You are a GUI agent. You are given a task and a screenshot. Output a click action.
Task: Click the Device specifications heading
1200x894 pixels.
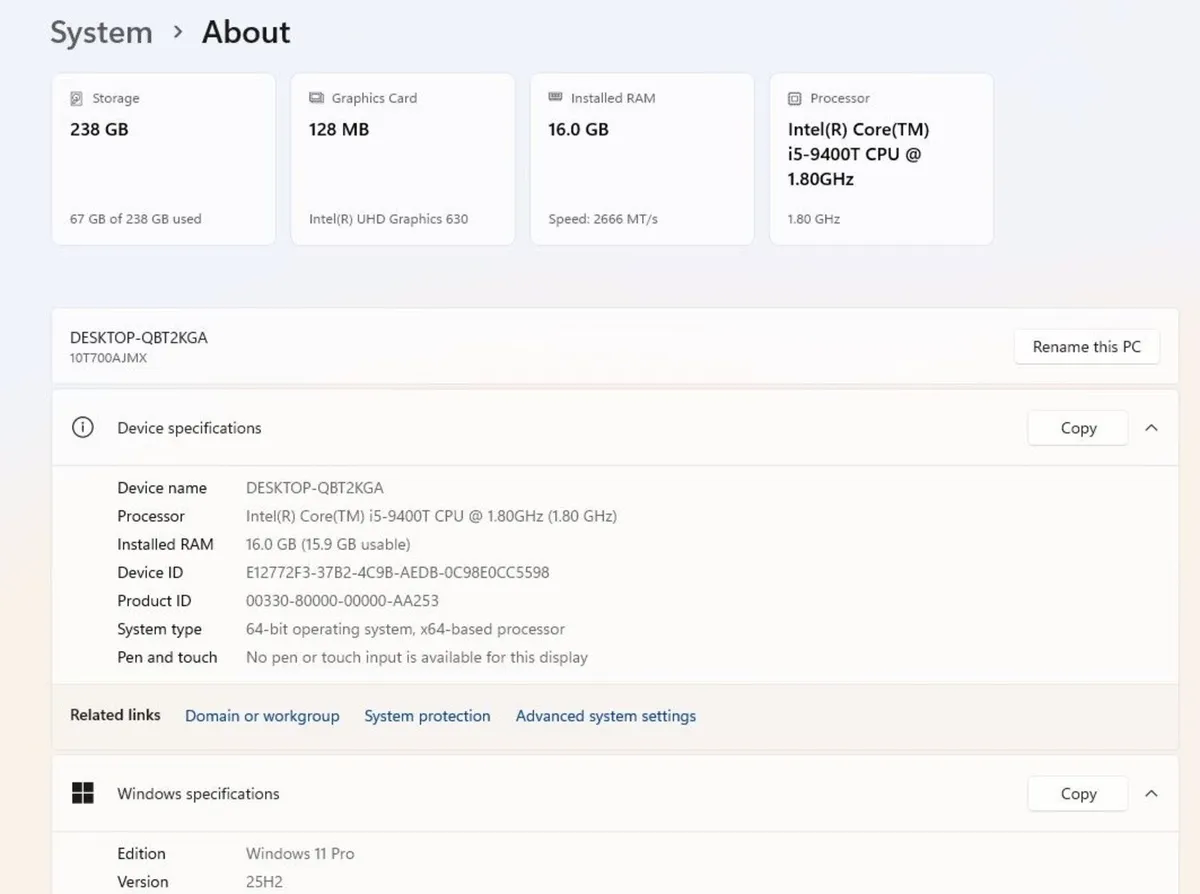point(189,428)
